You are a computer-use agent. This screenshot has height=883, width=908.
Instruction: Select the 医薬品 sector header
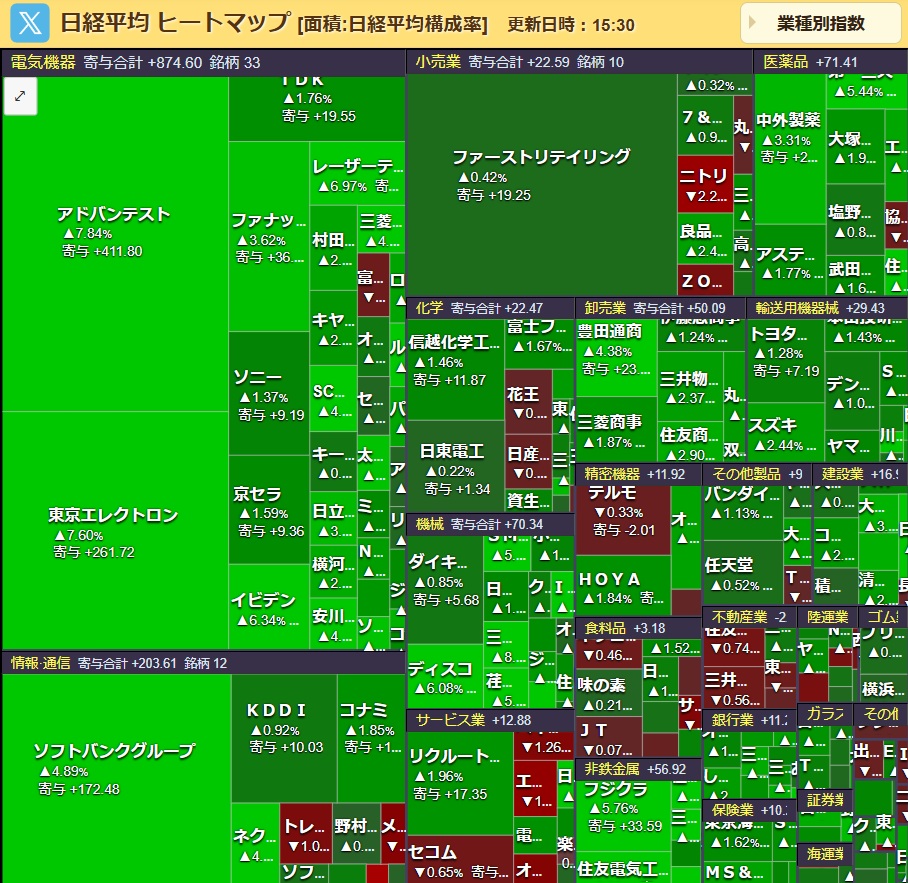tap(830, 62)
